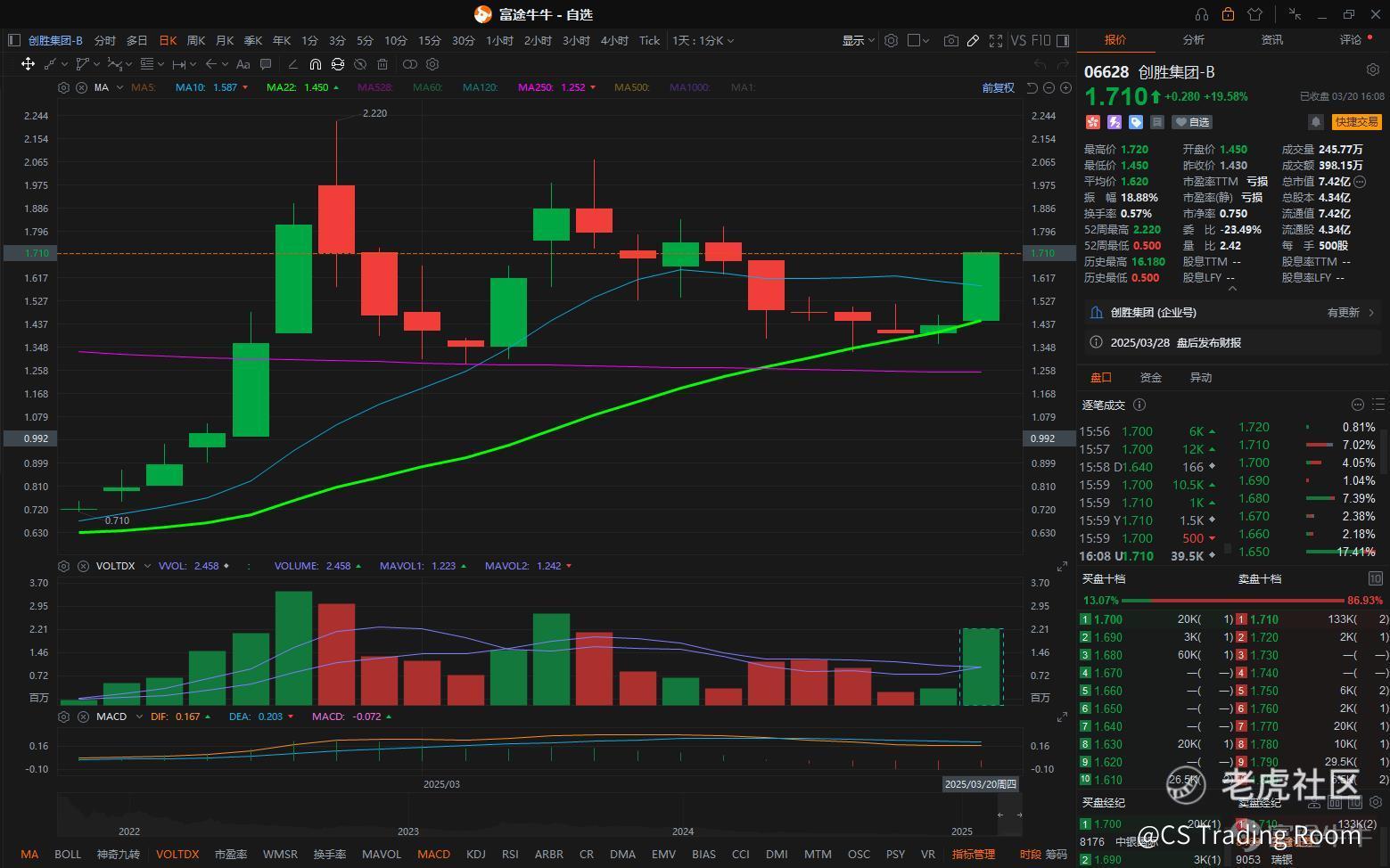Click the orange lock trade icon
Viewport: 1390px width, 868px height.
tap(1228, 14)
